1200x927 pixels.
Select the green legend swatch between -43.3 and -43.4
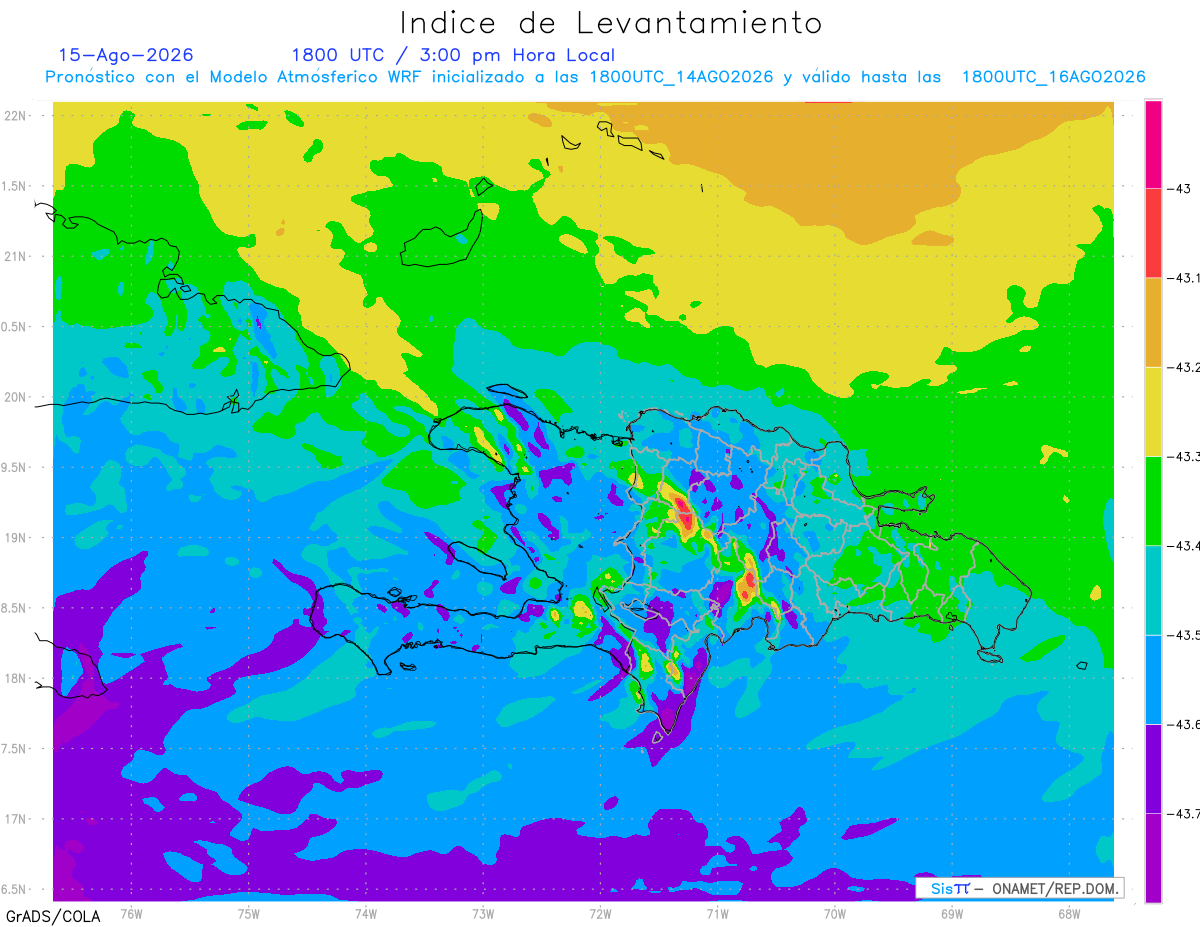1153,500
